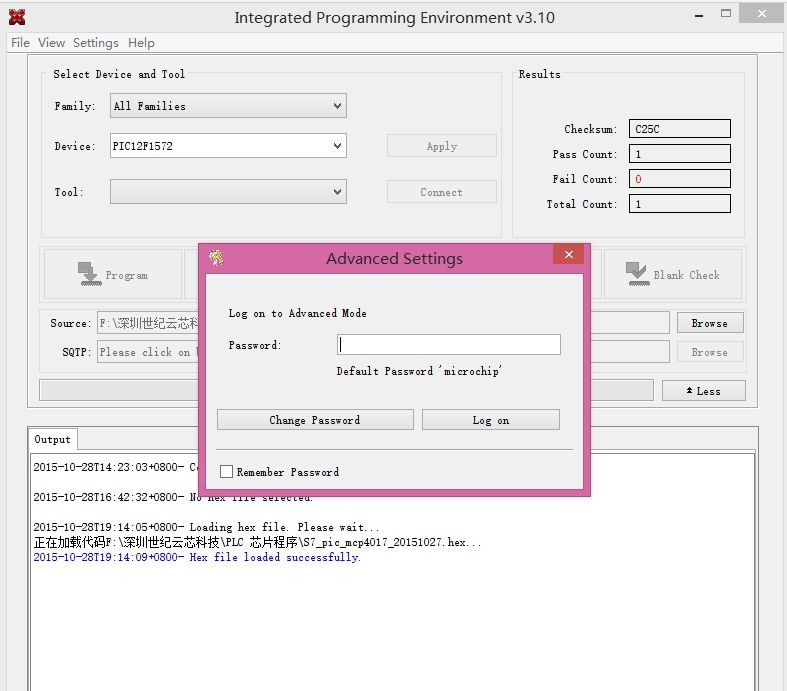Click the Connect button

pos(442,192)
